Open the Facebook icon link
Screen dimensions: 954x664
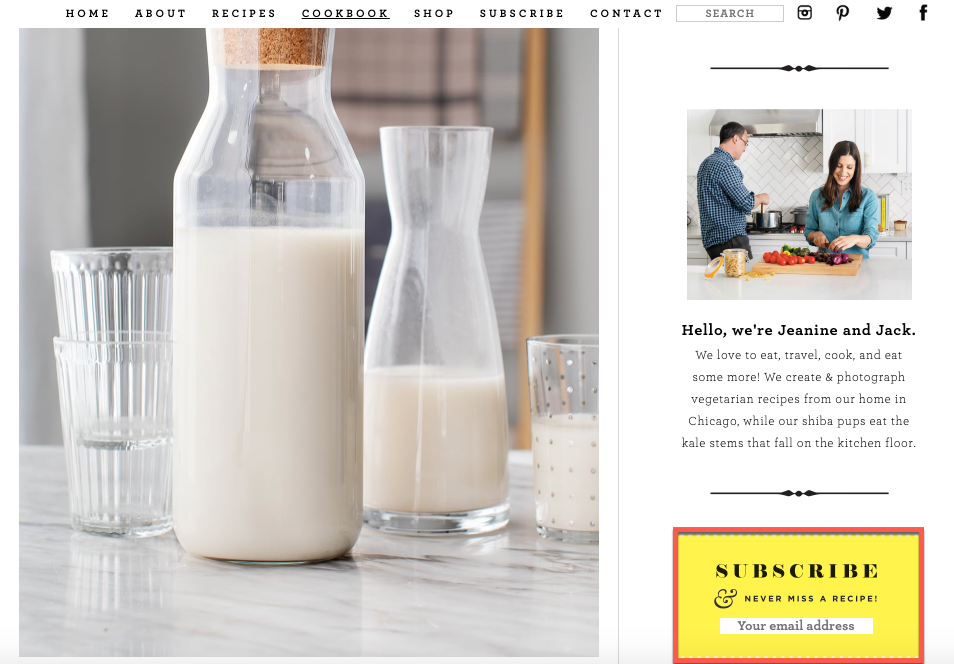923,13
